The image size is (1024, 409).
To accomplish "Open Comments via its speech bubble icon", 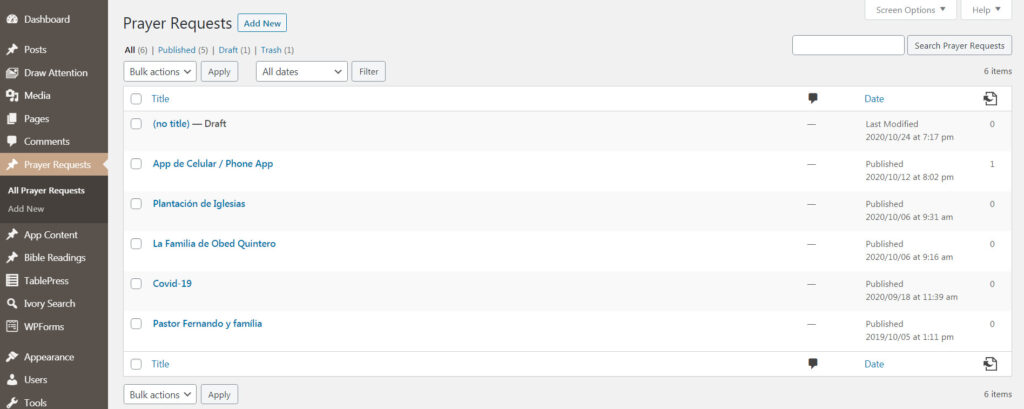I will coord(12,142).
